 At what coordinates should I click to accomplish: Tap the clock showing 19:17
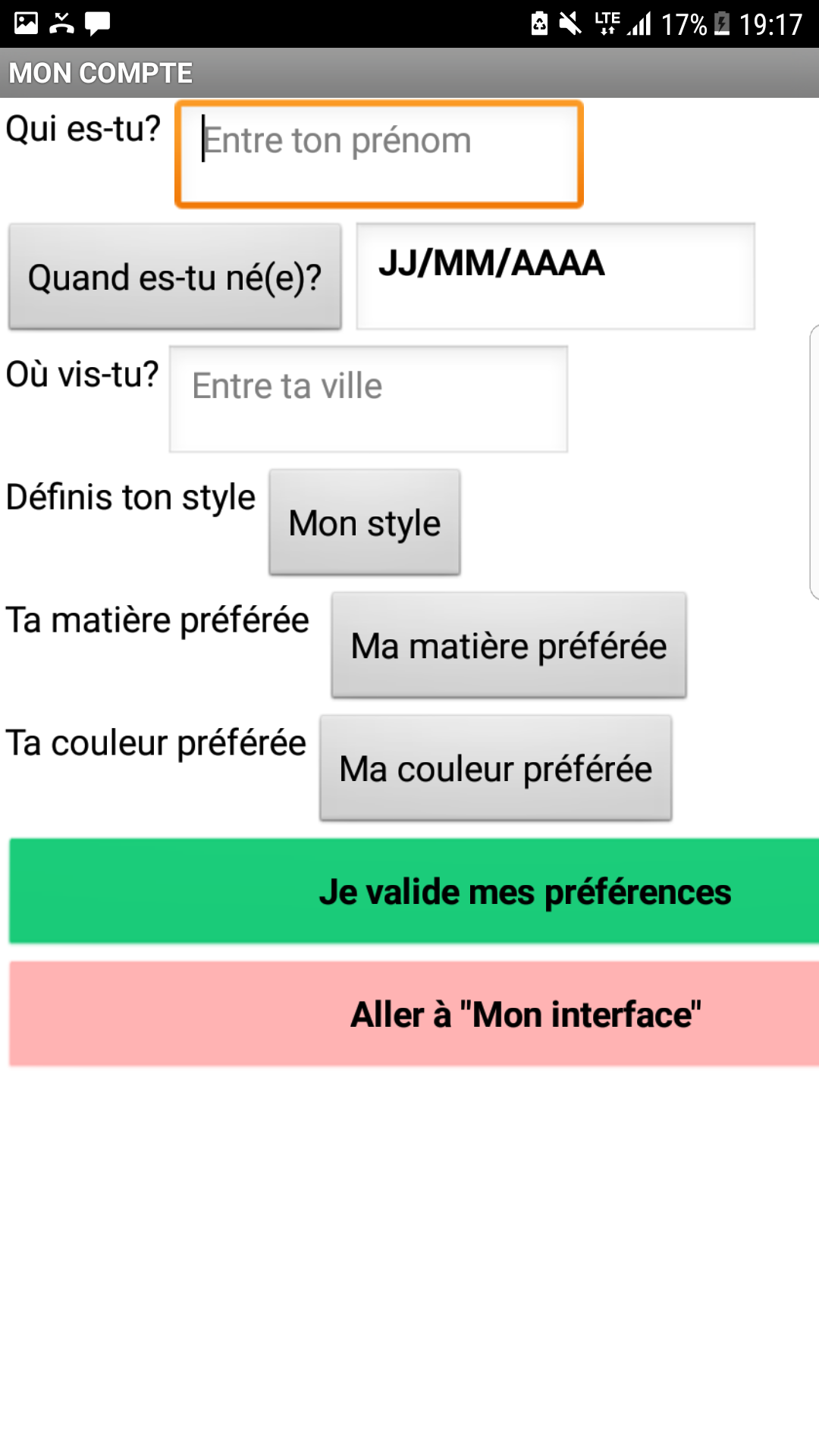770,24
